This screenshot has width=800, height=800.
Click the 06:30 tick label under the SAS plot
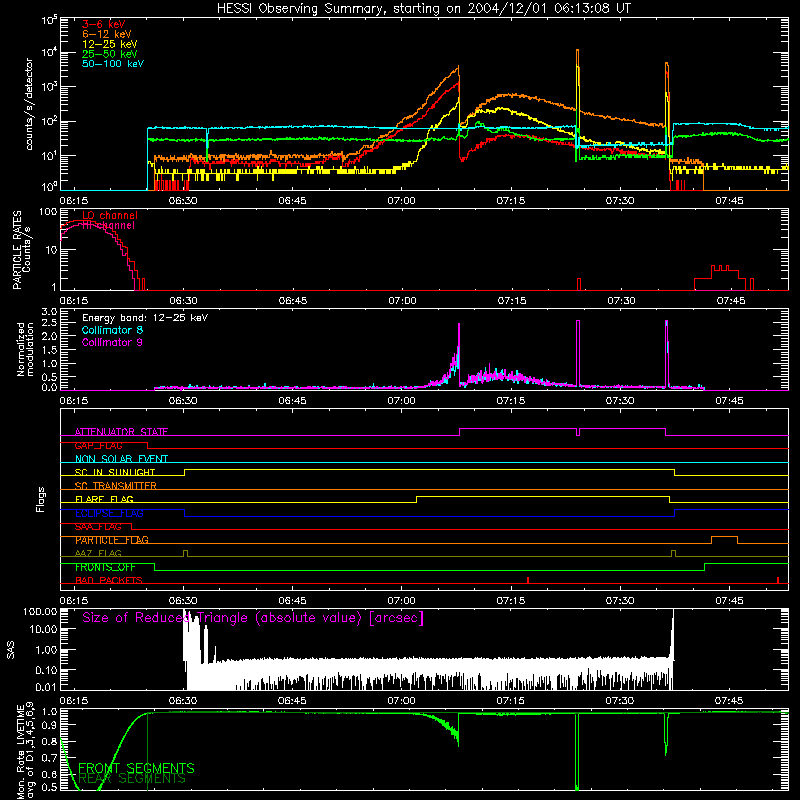(183, 701)
